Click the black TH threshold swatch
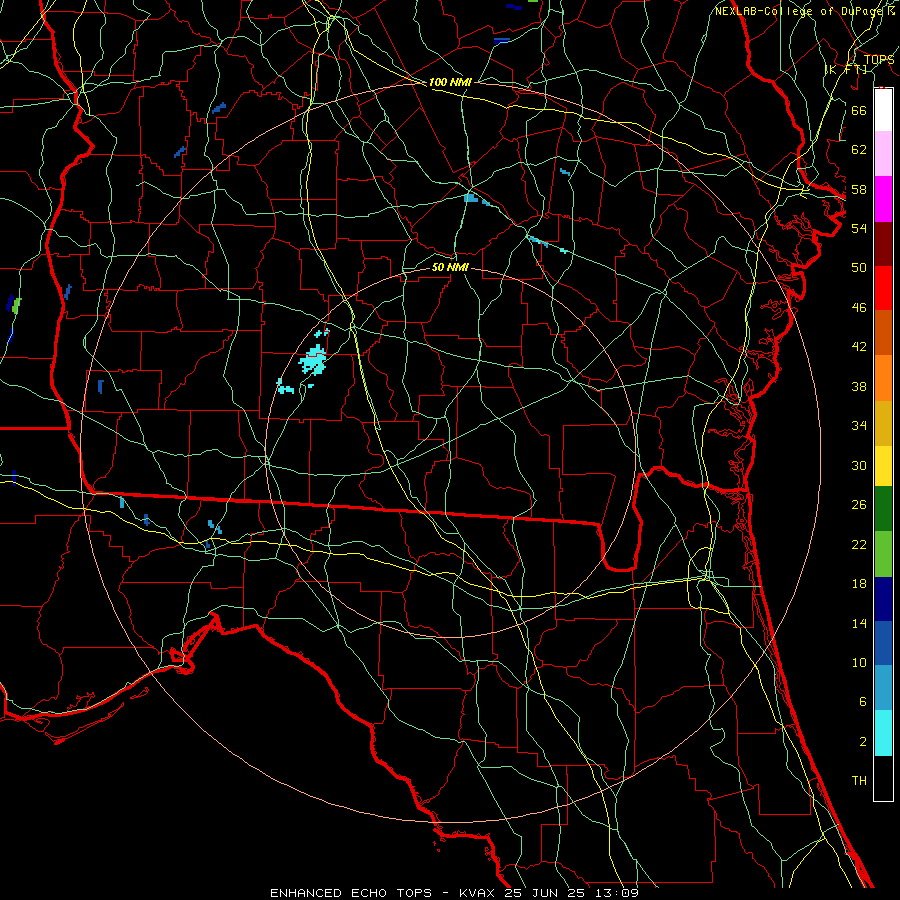Screen dimensions: 900x900 883,778
